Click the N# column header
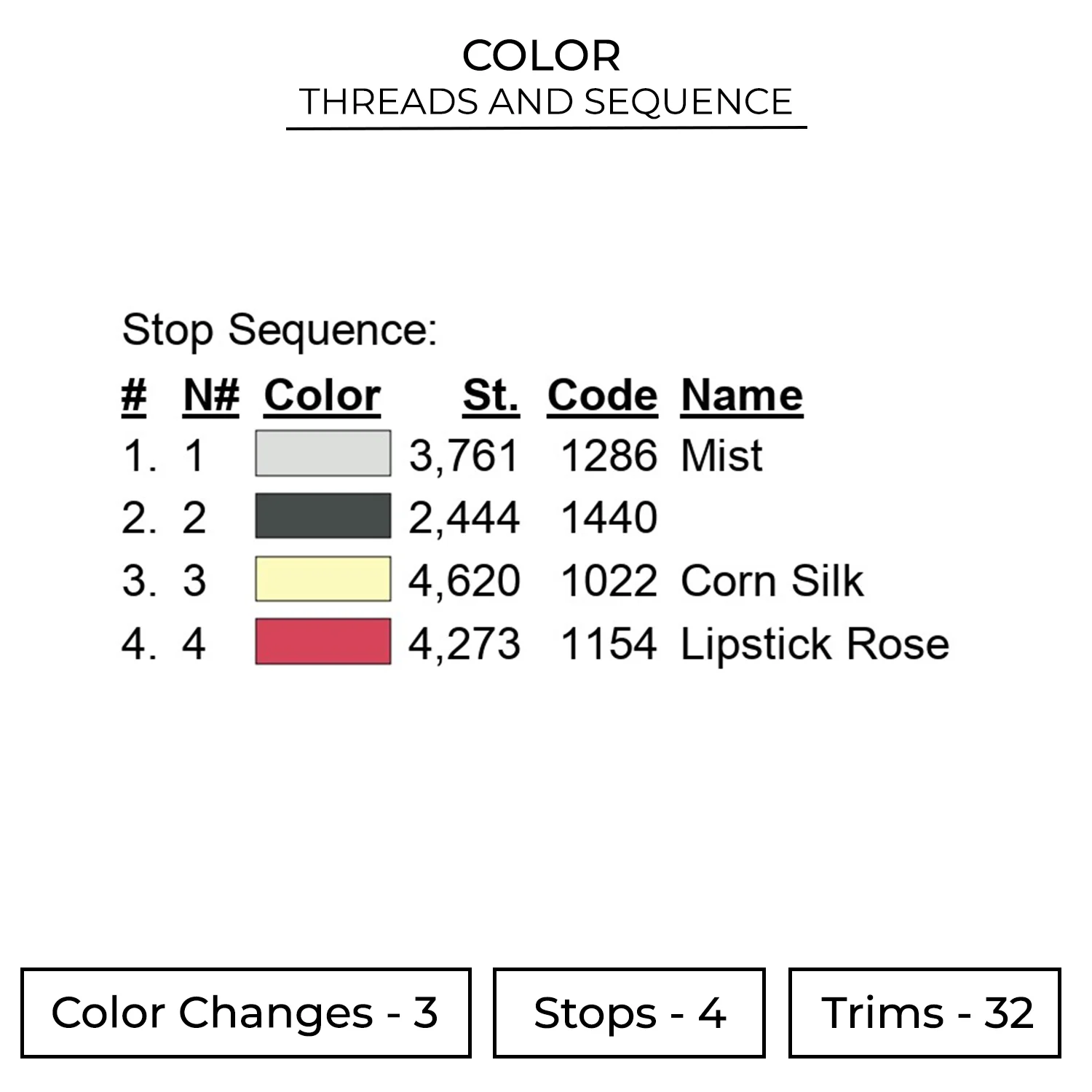This screenshot has height=1092, width=1092. 211,396
